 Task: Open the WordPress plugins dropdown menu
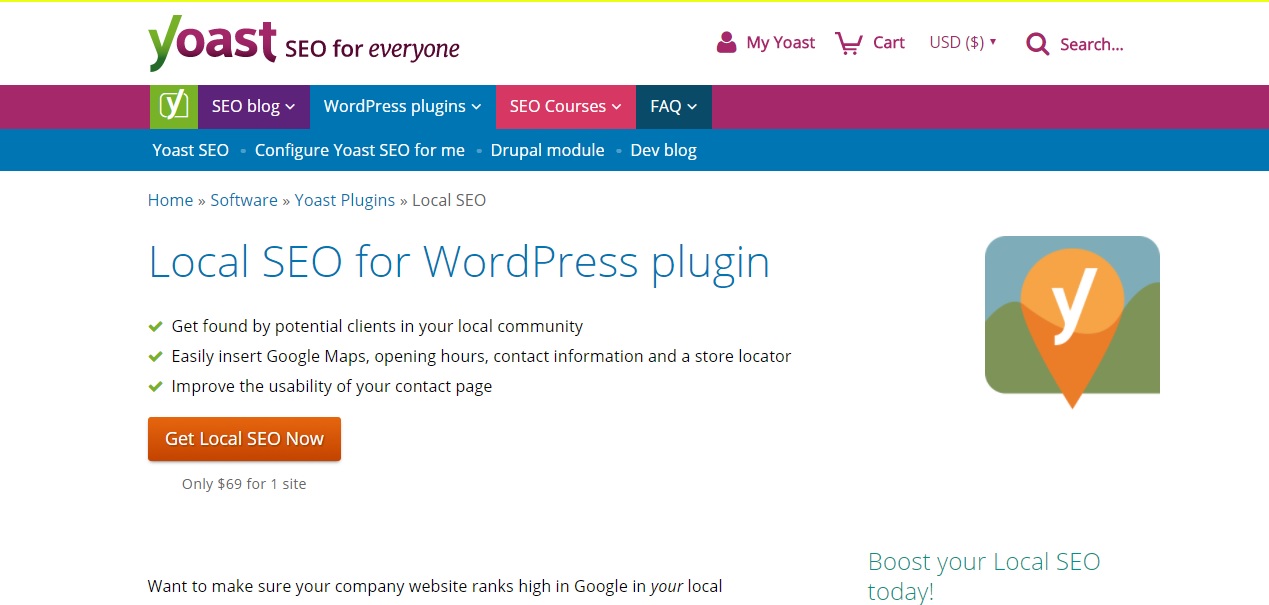coord(402,106)
